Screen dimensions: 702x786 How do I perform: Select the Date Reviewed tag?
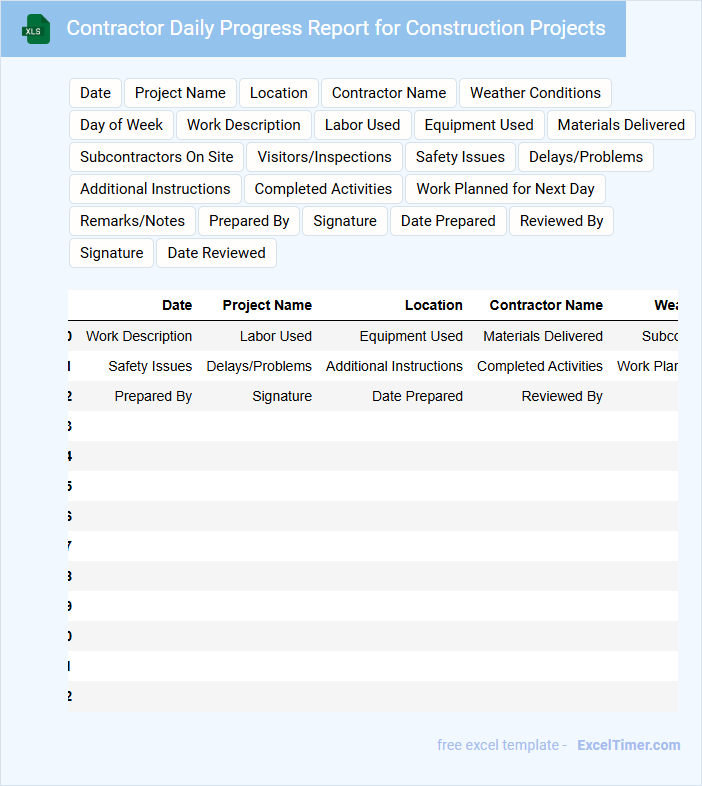[216, 253]
